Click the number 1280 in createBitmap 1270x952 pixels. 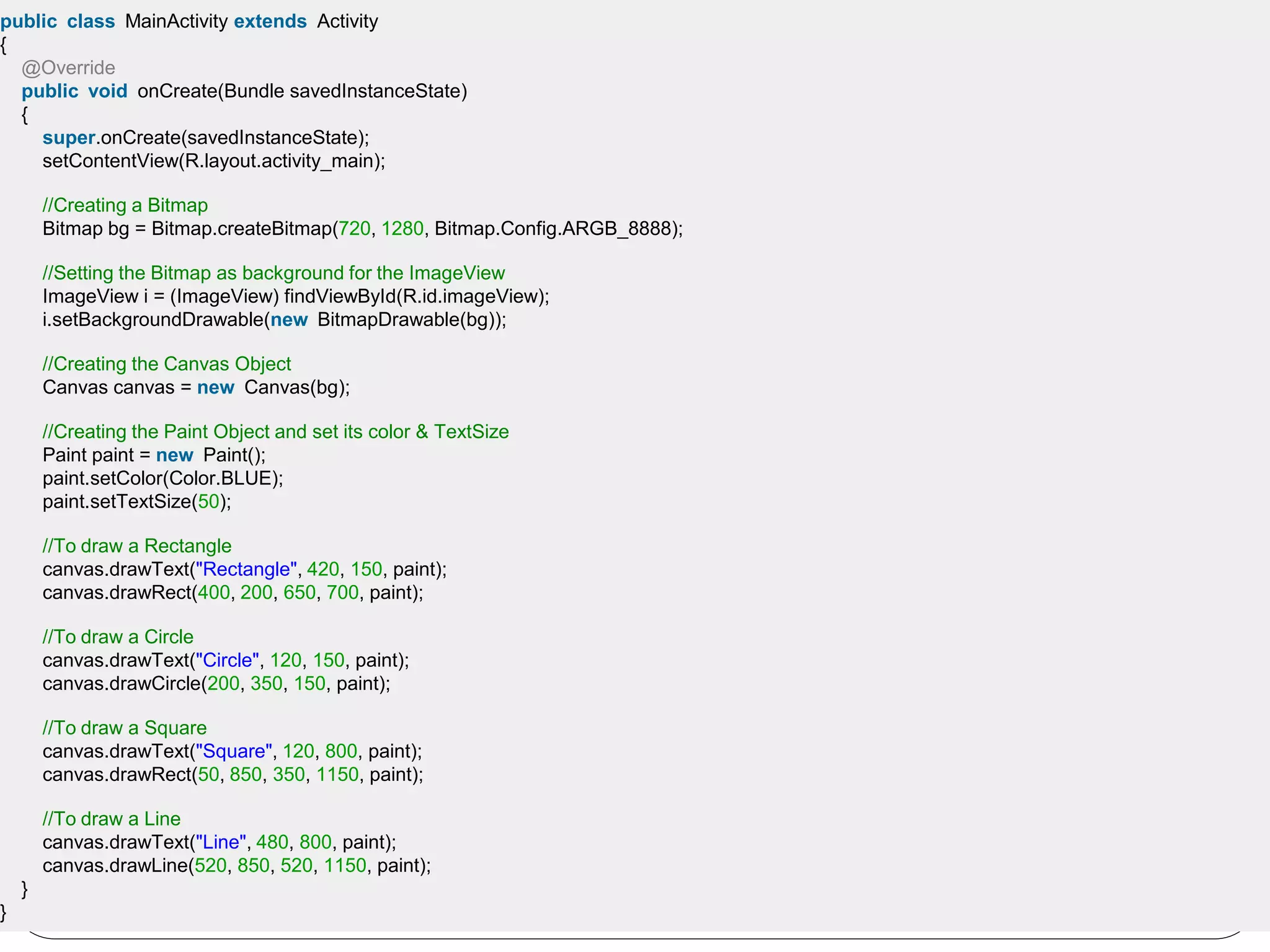pyautogui.click(x=402, y=229)
